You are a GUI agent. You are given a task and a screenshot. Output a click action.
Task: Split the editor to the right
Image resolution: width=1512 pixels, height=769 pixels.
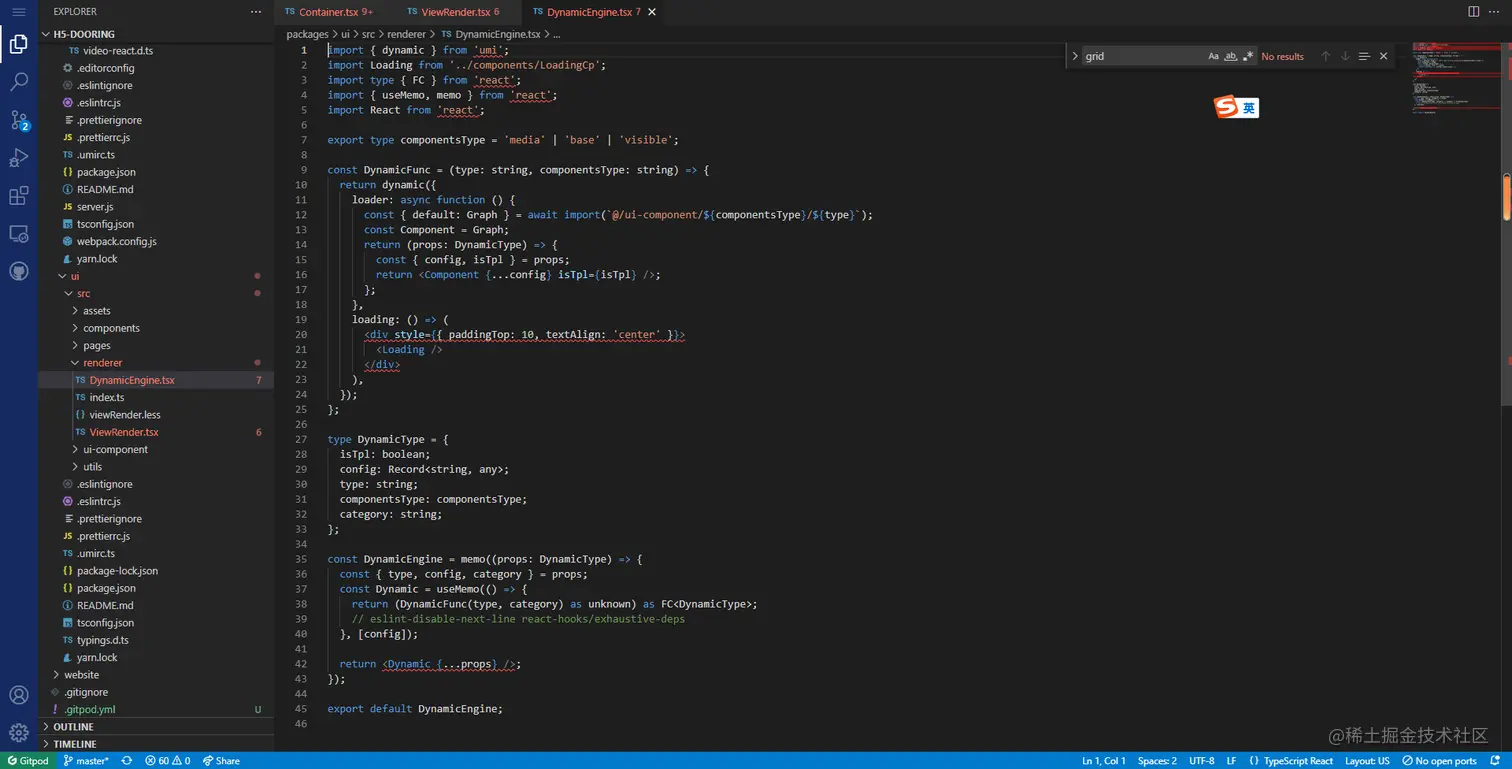[x=1473, y=12]
